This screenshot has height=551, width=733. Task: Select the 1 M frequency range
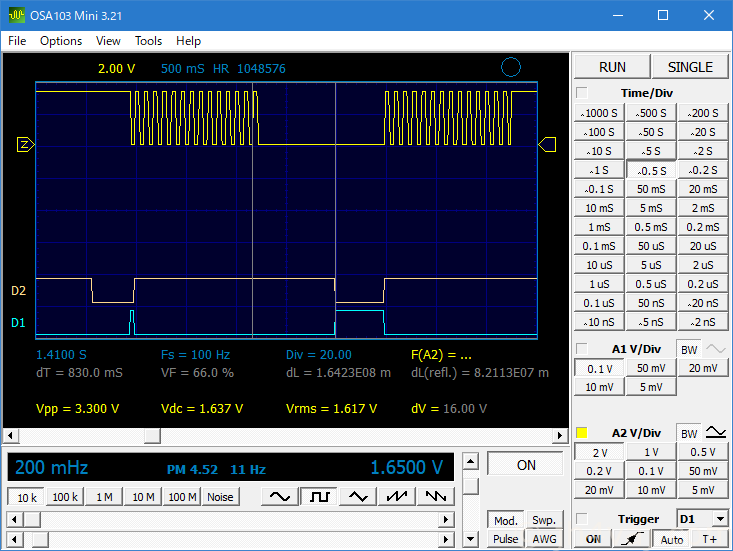[x=104, y=497]
